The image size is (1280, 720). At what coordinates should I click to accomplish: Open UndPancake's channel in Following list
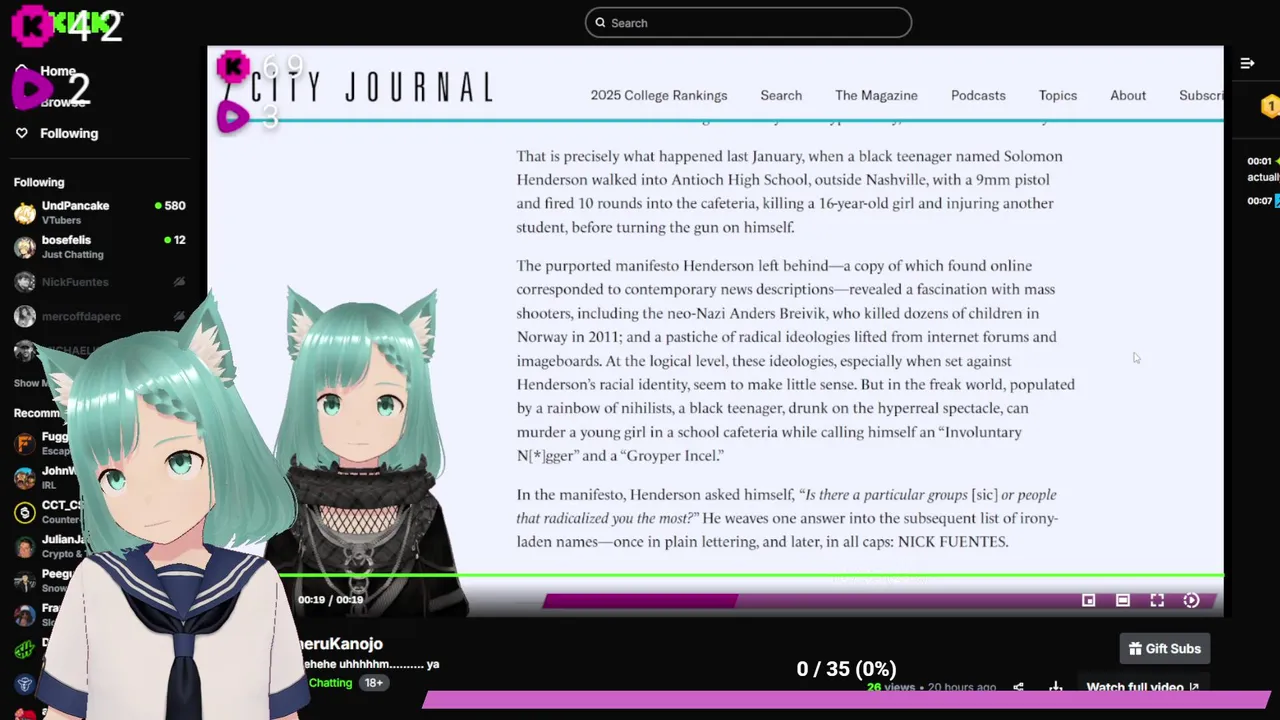tap(100, 212)
